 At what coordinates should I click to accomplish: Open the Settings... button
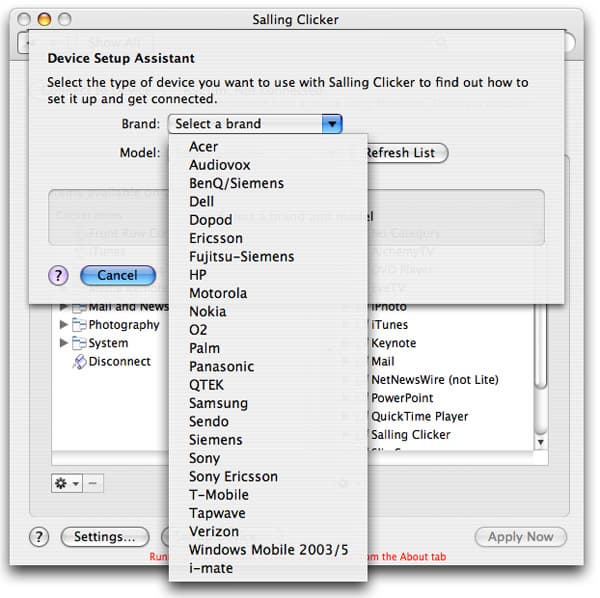point(105,537)
